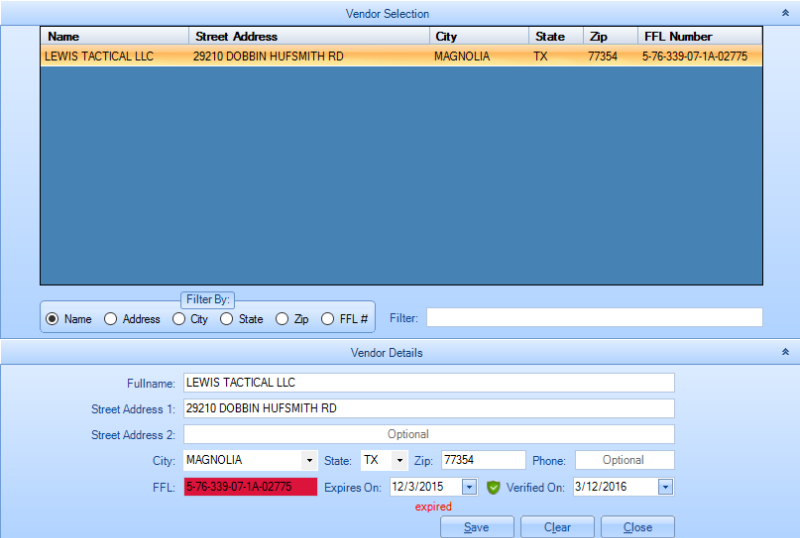
Task: Click the Fullname input field
Action: (x=429, y=383)
